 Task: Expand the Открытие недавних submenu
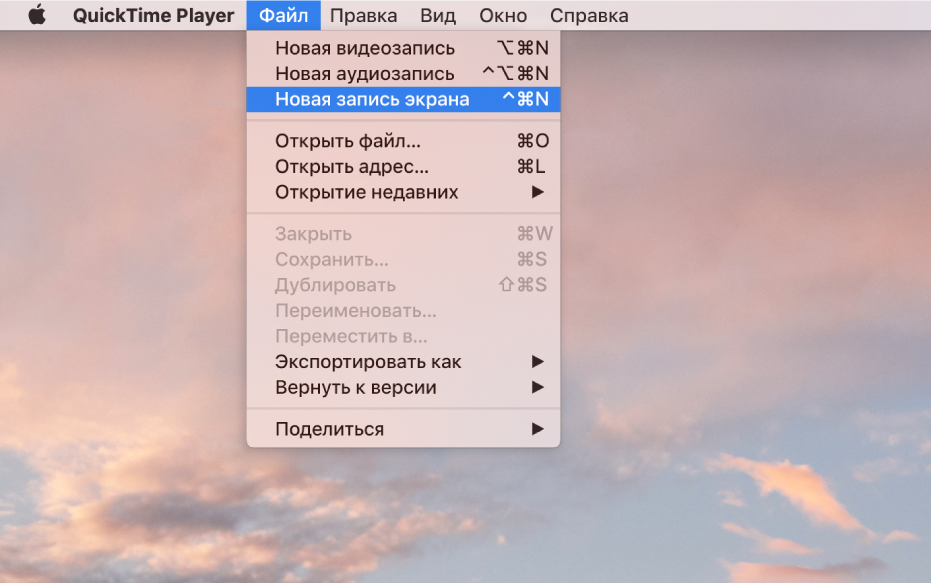pos(403,192)
